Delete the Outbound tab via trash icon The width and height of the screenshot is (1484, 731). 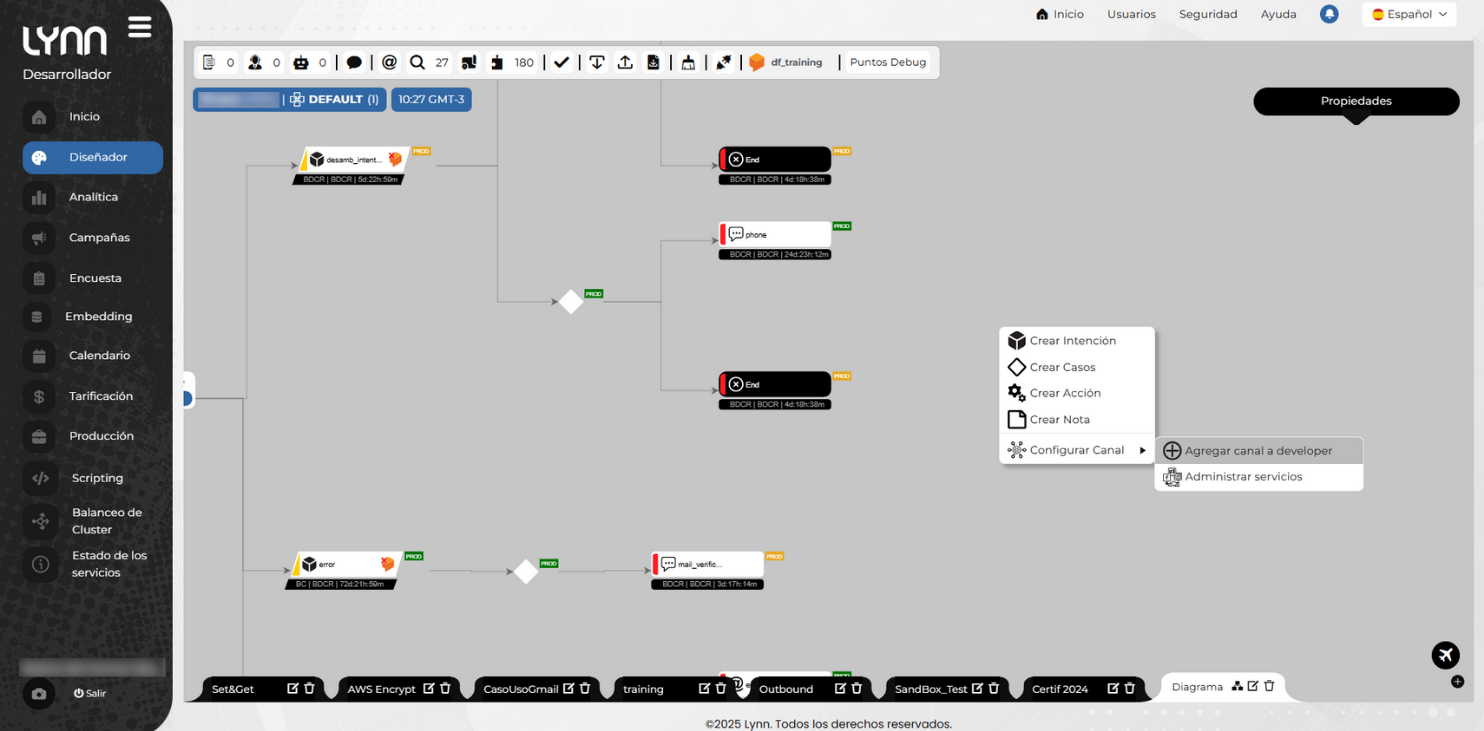(x=857, y=688)
